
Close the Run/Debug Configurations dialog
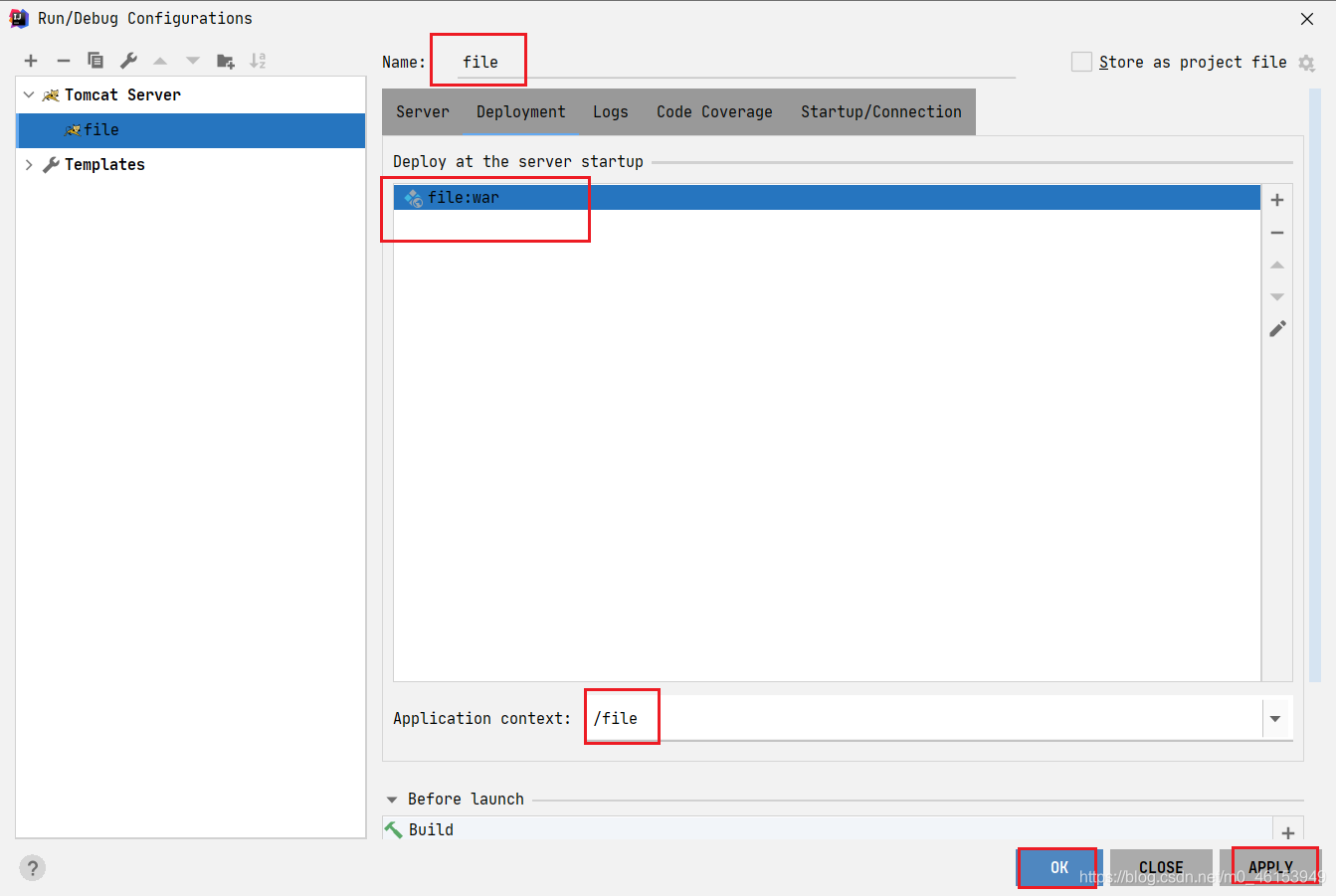click(1307, 19)
